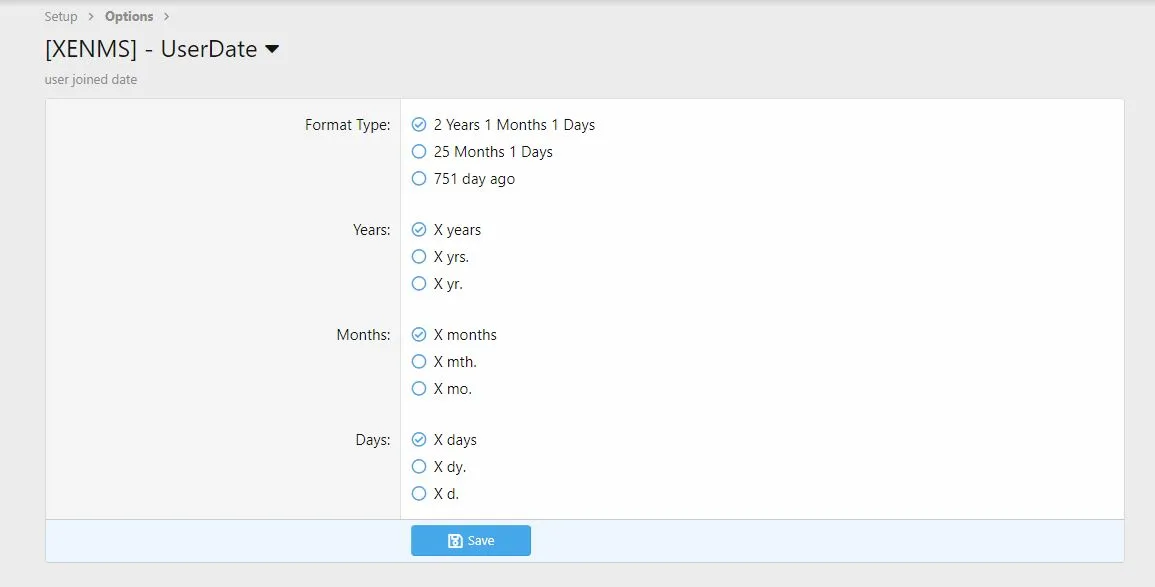Image resolution: width=1155 pixels, height=587 pixels.
Task: Choose the "25 Months 1 Days" format option
Action: pos(419,152)
